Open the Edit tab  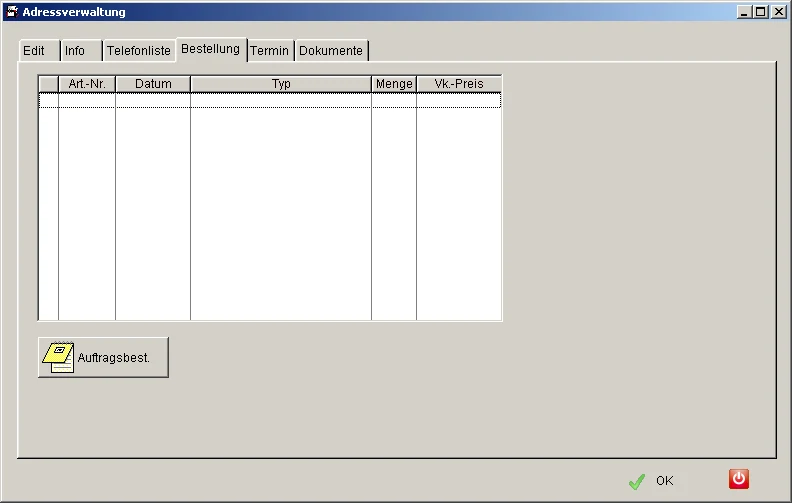34,51
